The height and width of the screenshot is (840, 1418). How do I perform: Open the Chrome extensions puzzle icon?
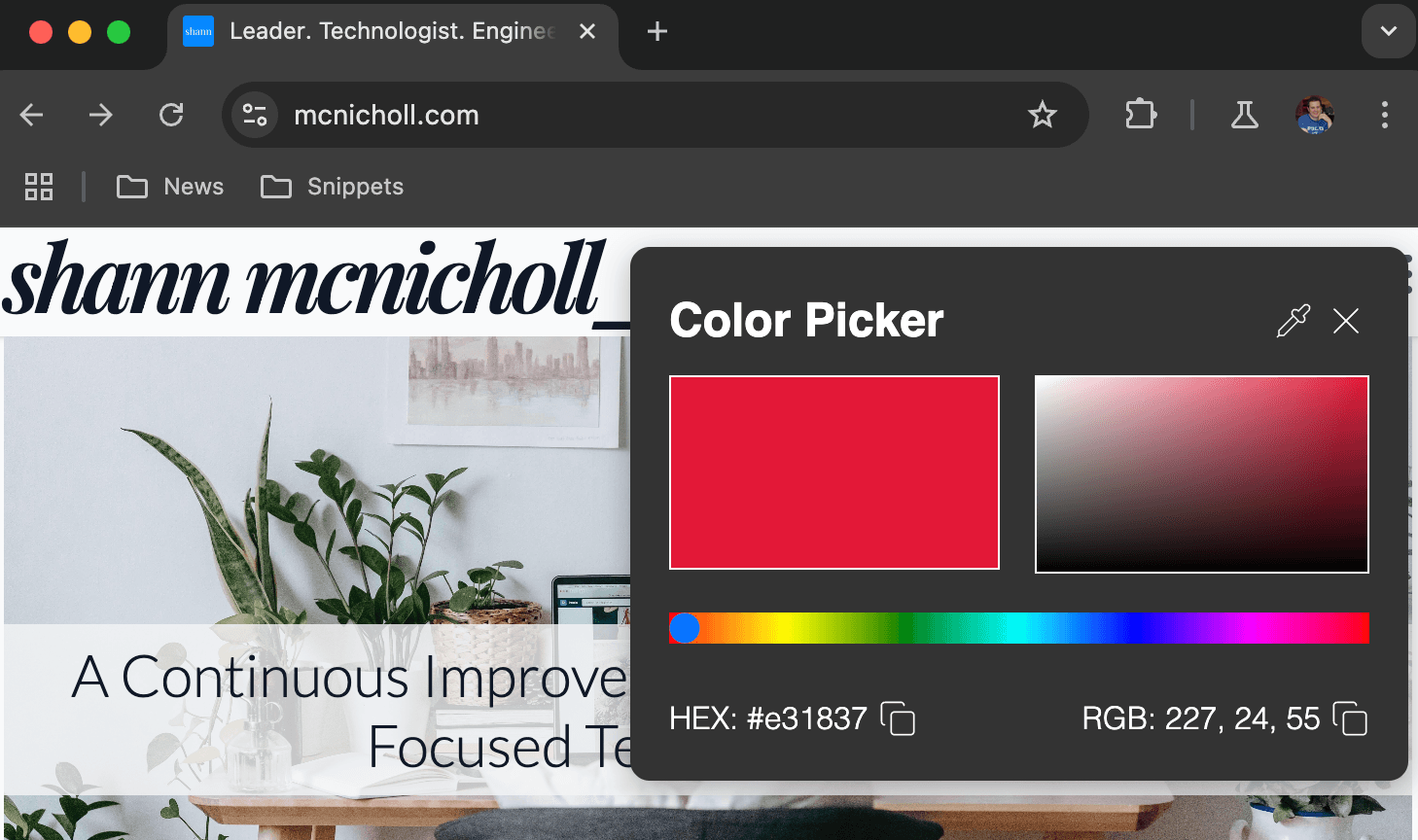pos(1140,115)
